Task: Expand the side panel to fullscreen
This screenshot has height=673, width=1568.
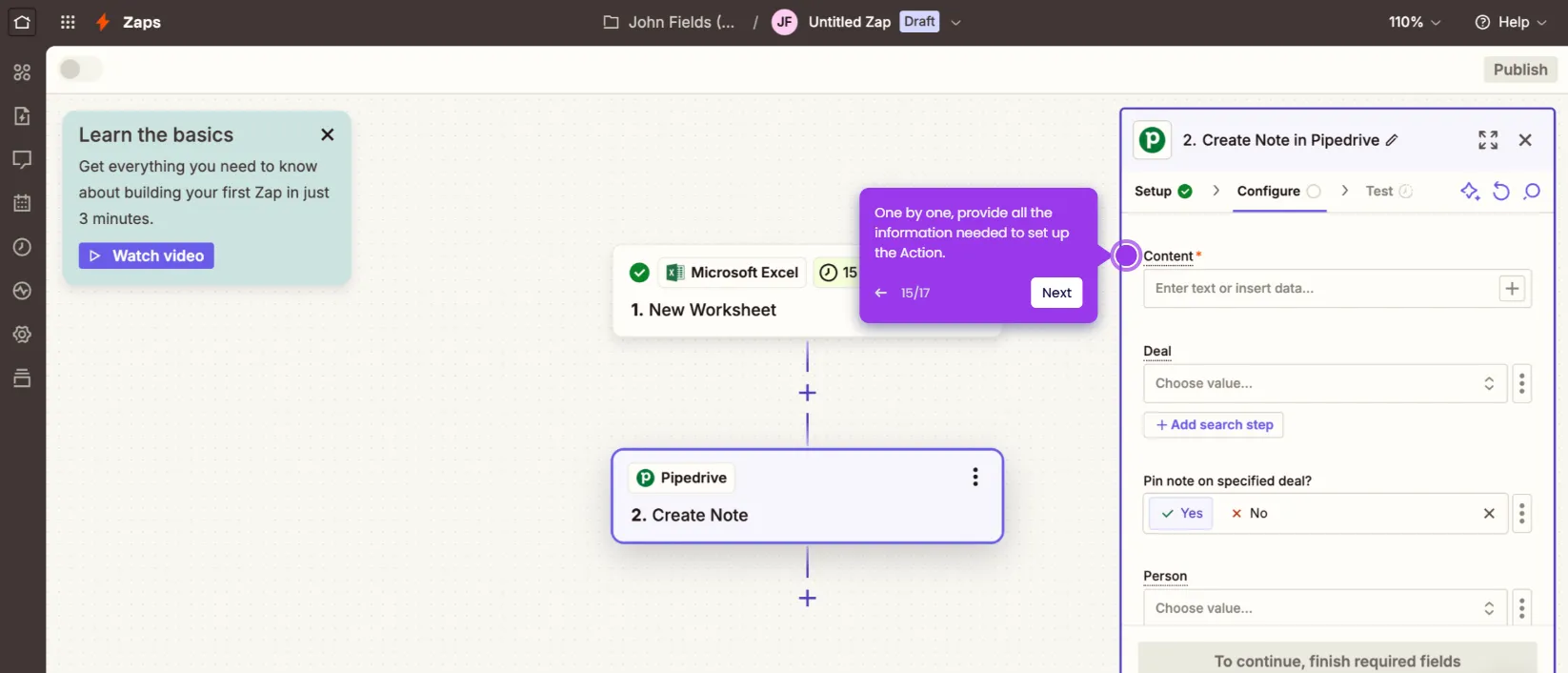Action: tap(1488, 140)
